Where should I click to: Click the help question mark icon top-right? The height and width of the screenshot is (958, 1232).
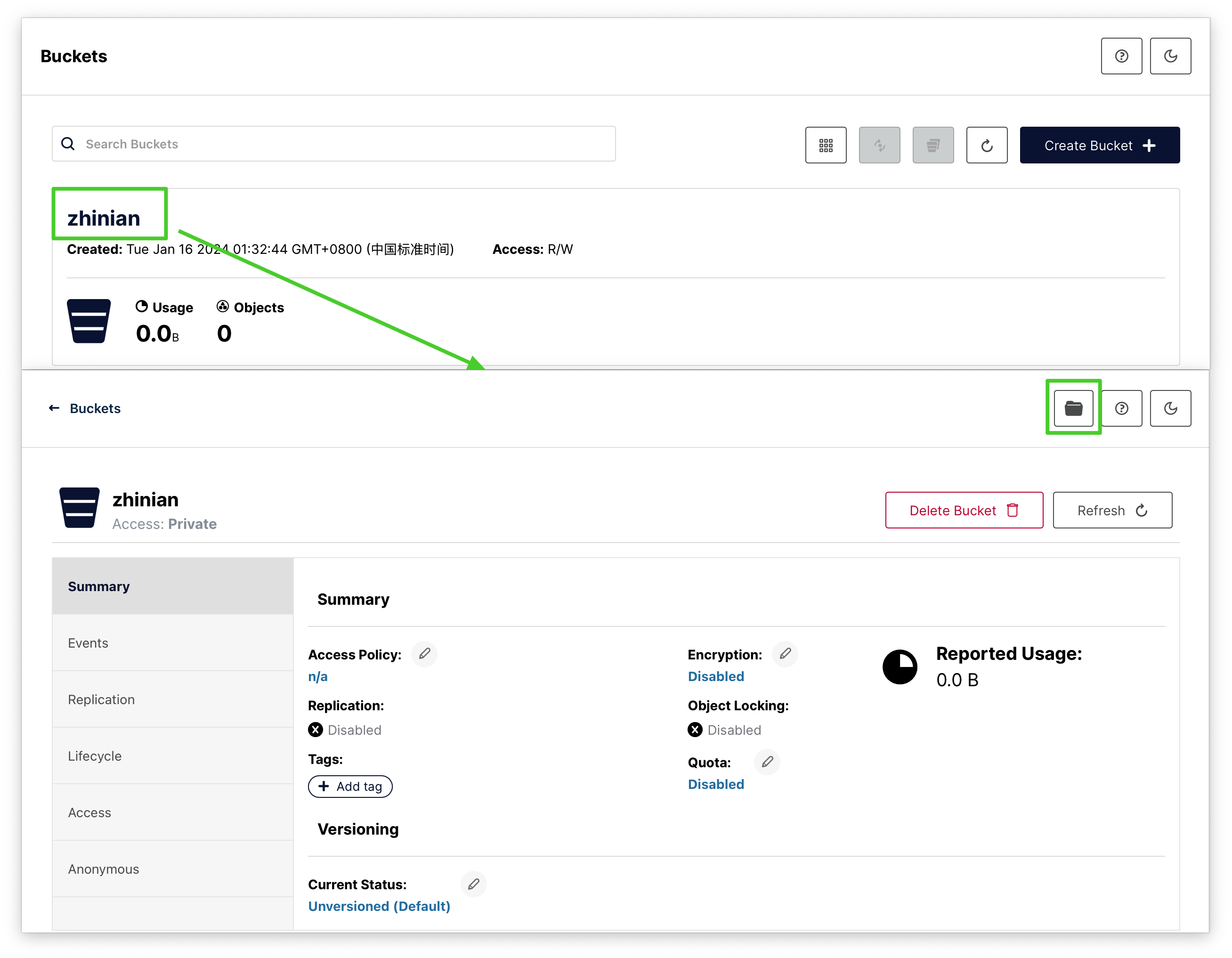[x=1121, y=55]
